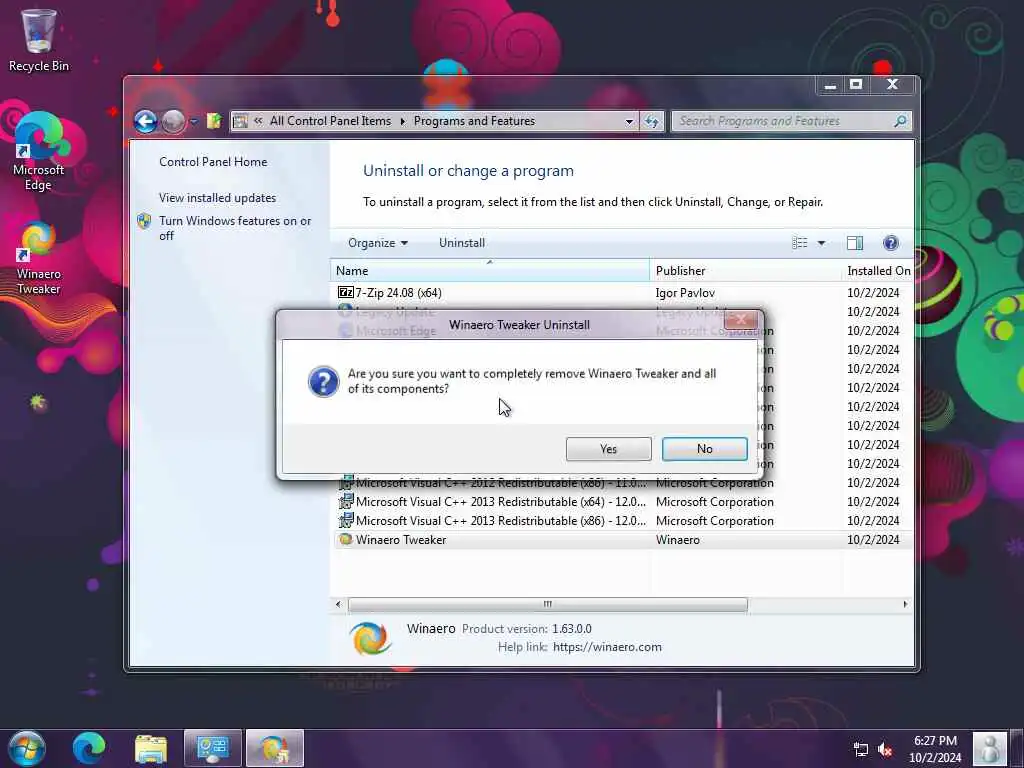Click the muted volume tray icon
The height and width of the screenshot is (768, 1024).
pos(885,749)
